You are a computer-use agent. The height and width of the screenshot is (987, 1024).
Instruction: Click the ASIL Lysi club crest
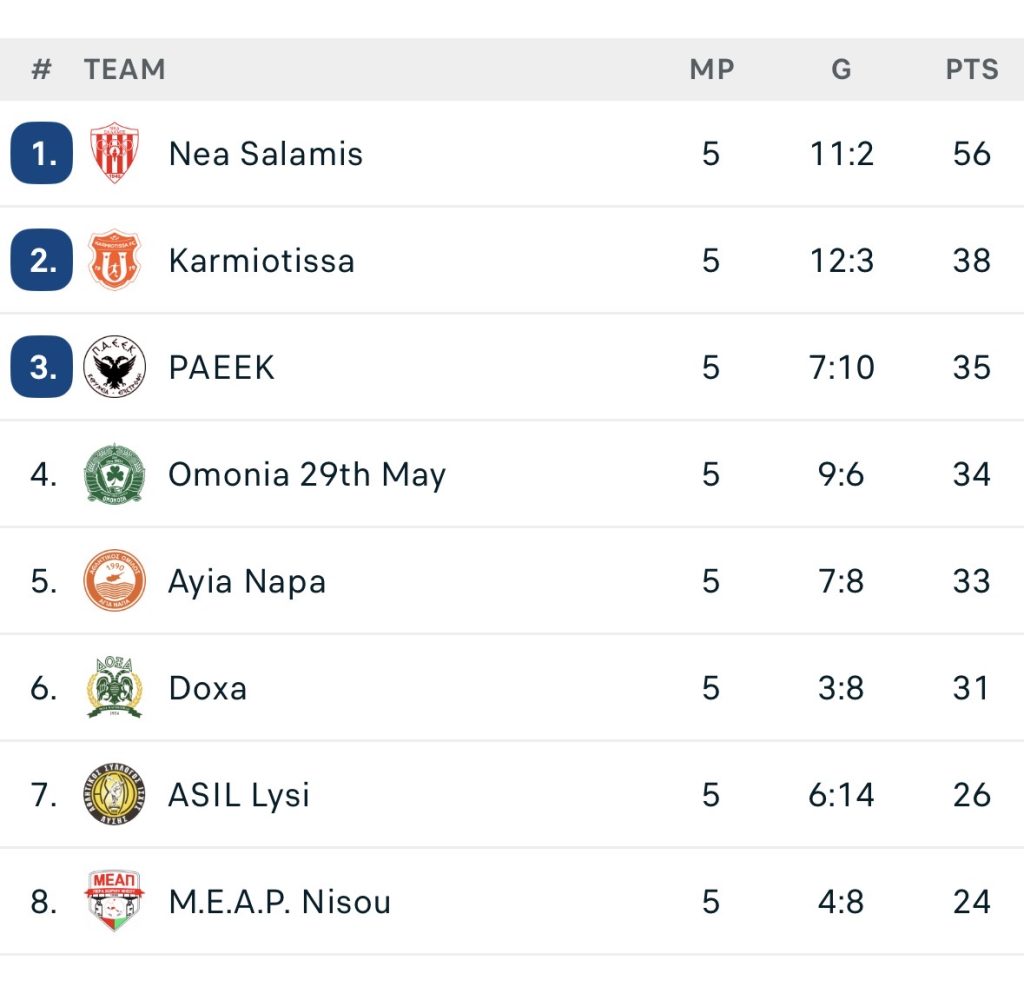coord(114,795)
